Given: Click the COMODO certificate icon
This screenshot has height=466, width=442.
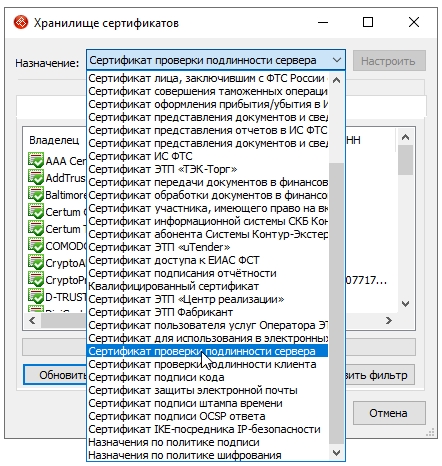Looking at the screenshot, I should (36, 245).
